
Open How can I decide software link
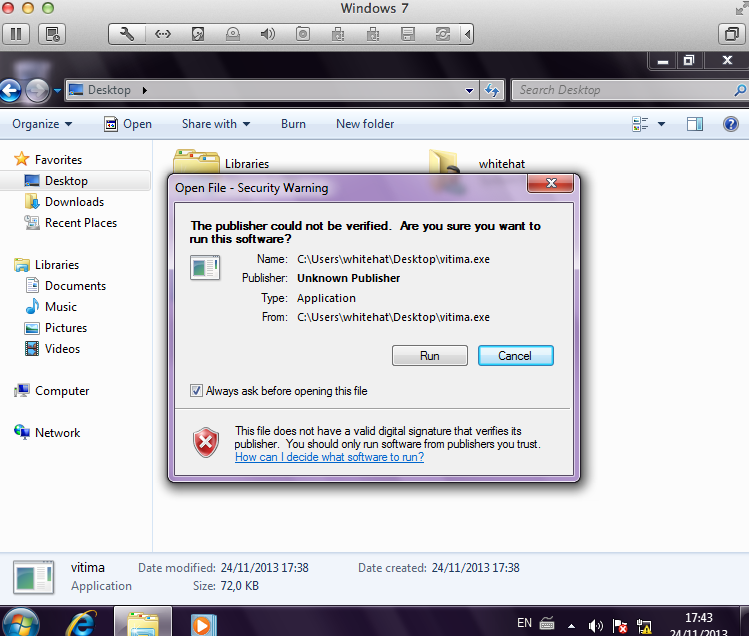coord(329,457)
